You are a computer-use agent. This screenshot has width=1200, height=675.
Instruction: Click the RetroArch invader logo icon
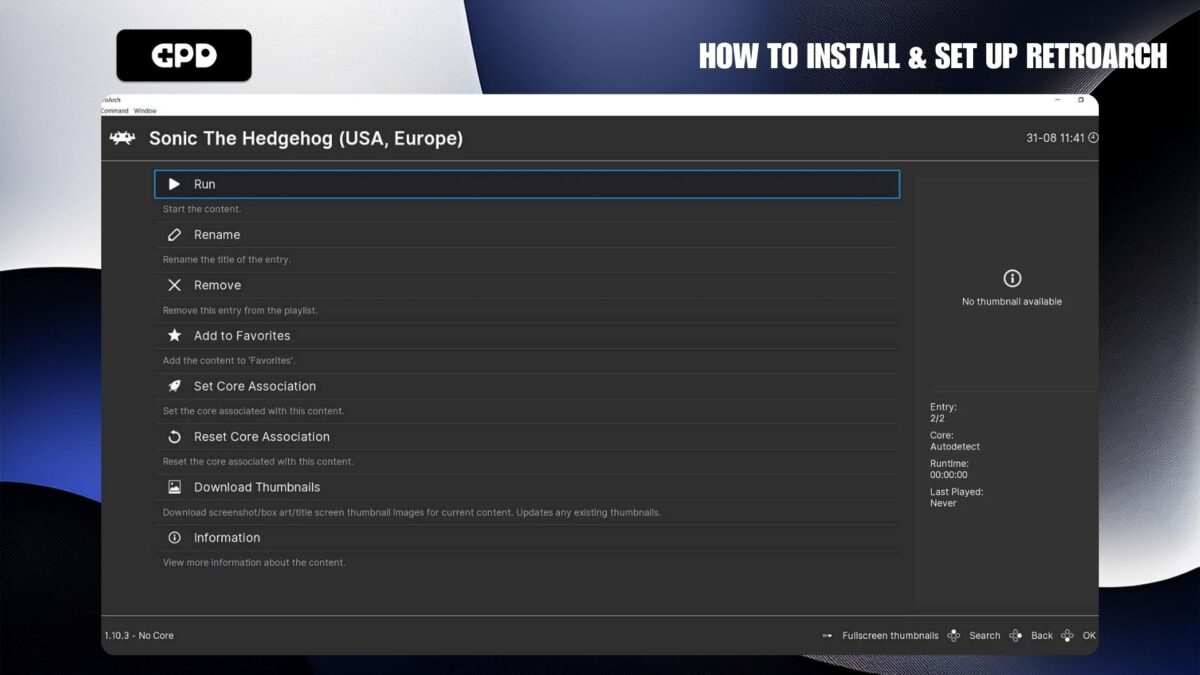[x=122, y=138]
